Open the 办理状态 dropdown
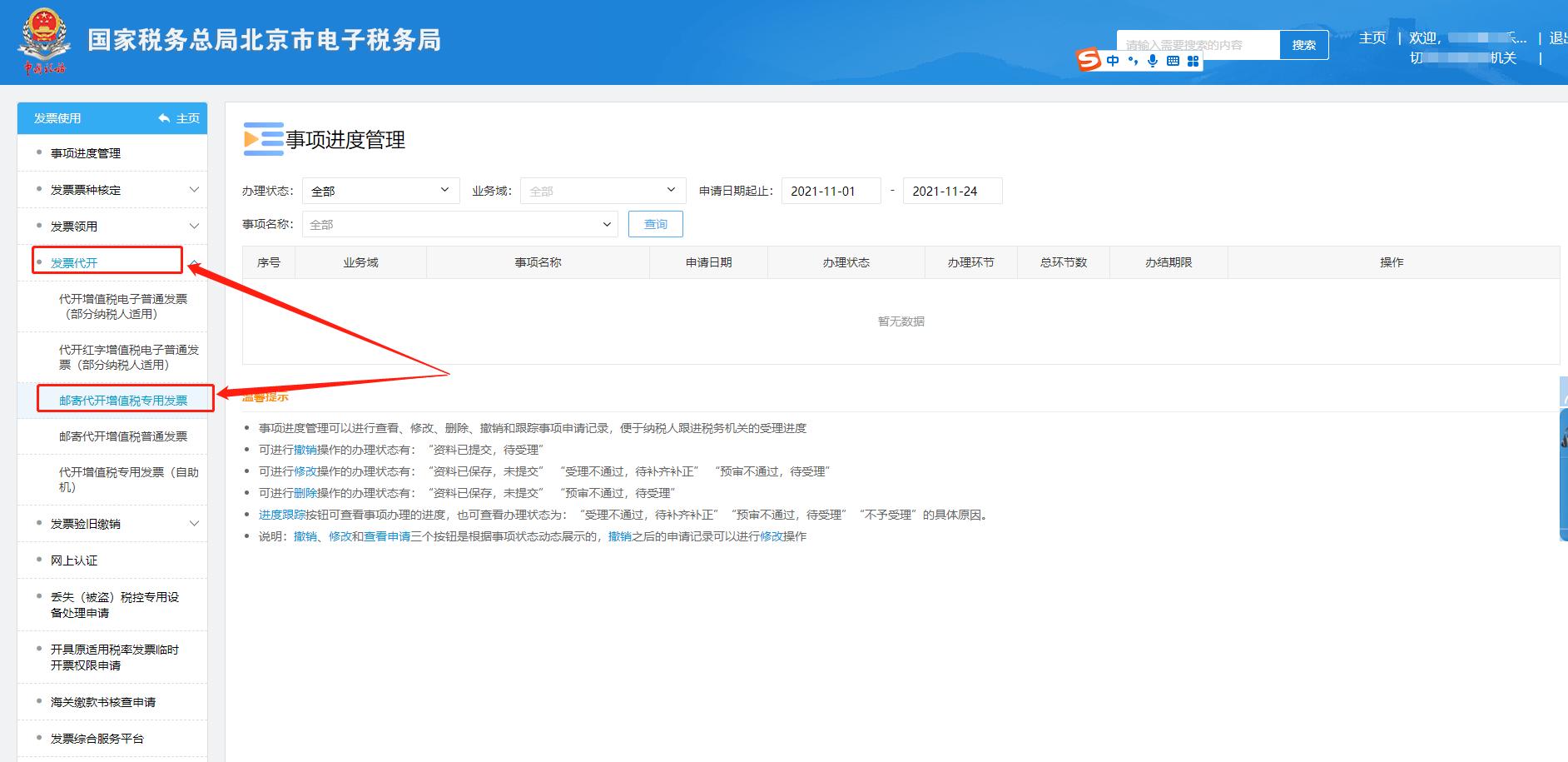The image size is (1568, 762). [380, 190]
